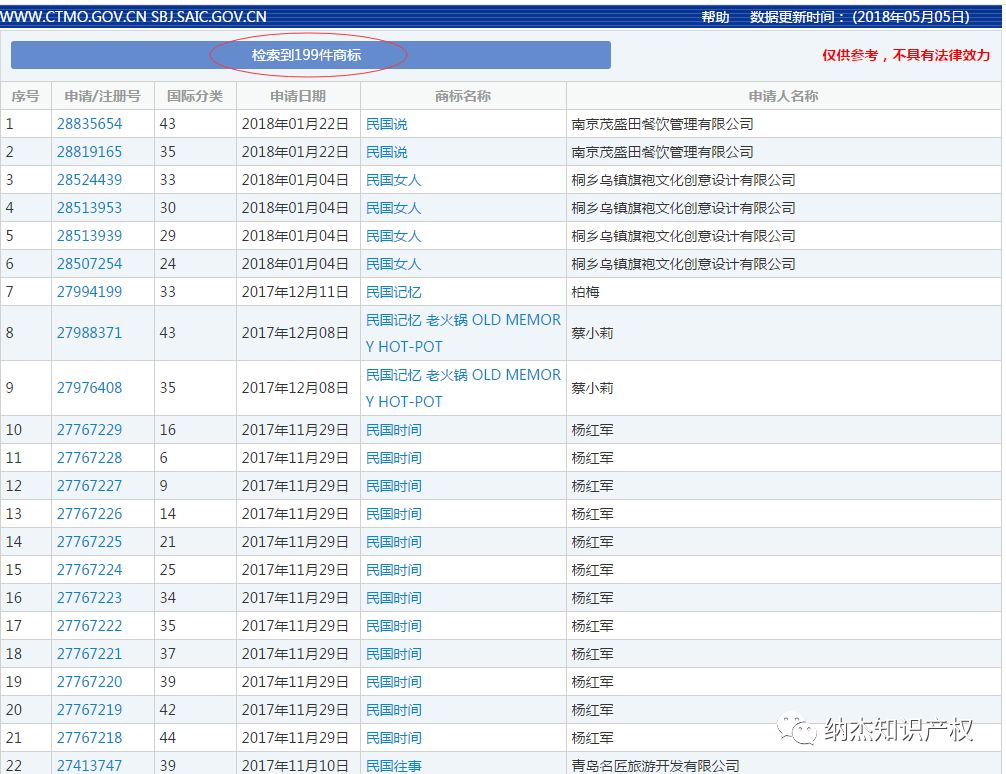This screenshot has width=1006, height=774.
Task: Click the 帮助 help link
Action: 715,17
